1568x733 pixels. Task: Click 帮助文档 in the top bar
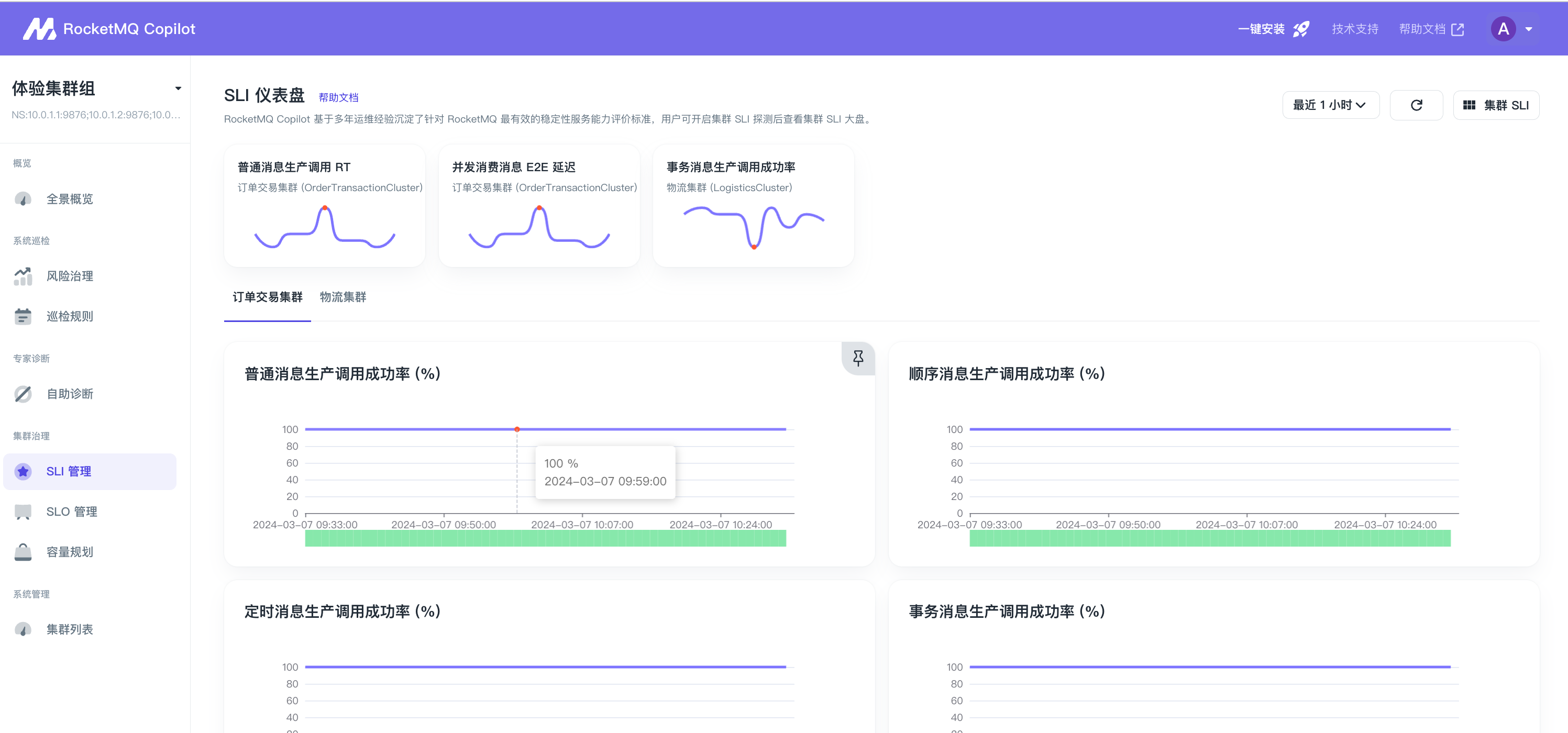click(1422, 29)
